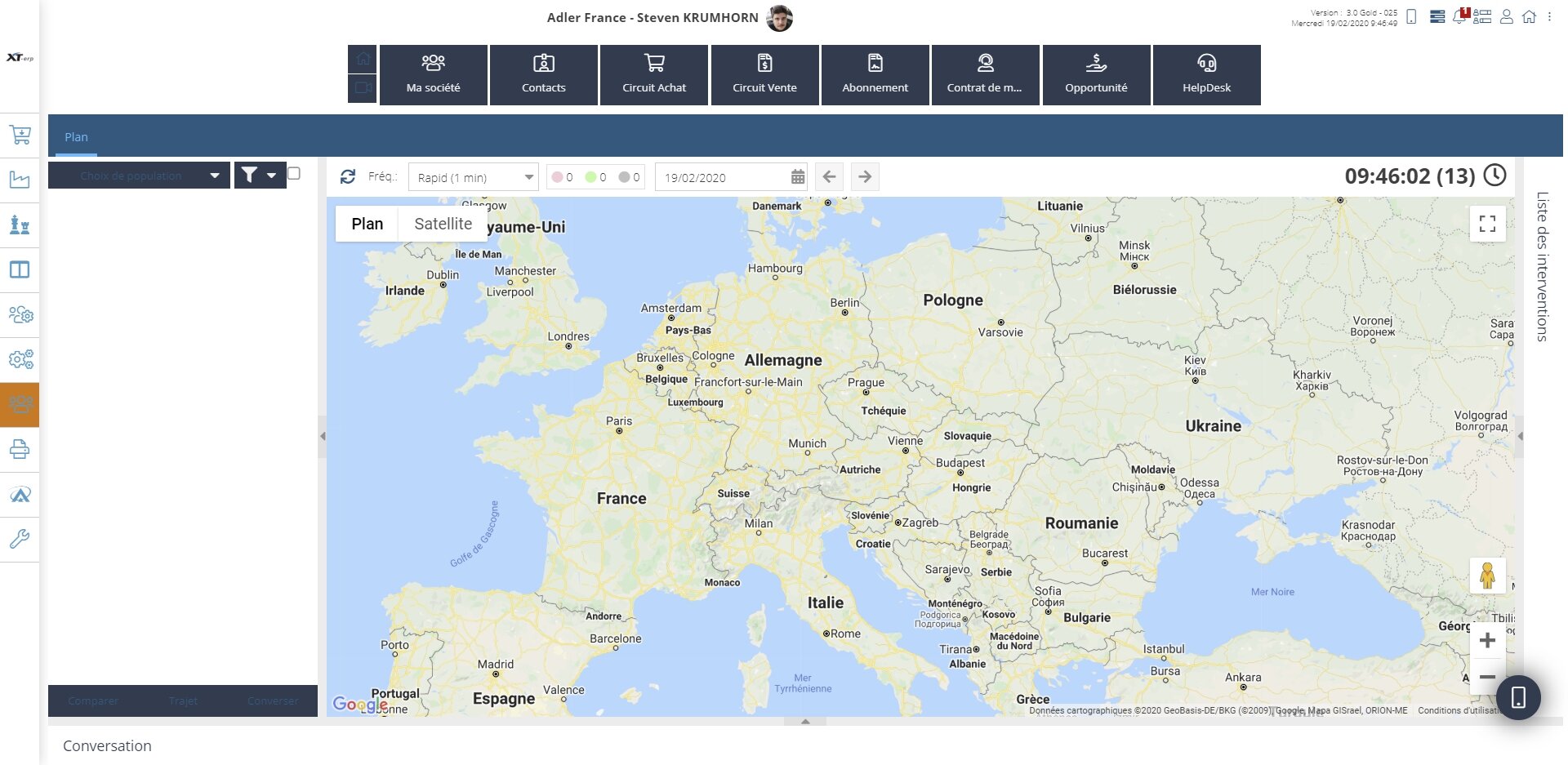This screenshot has width=1568, height=765.
Task: Open the printer icon in sidebar
Action: point(20,449)
